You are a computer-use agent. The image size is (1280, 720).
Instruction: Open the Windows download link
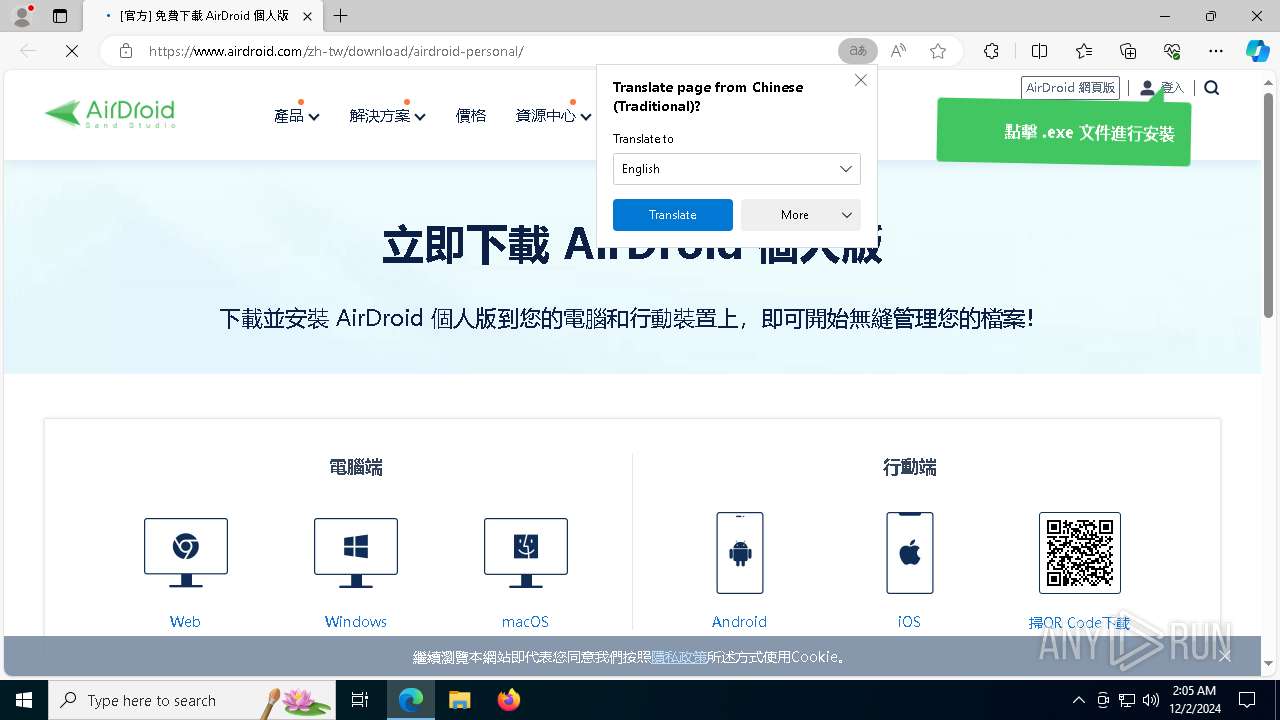pyautogui.click(x=355, y=622)
